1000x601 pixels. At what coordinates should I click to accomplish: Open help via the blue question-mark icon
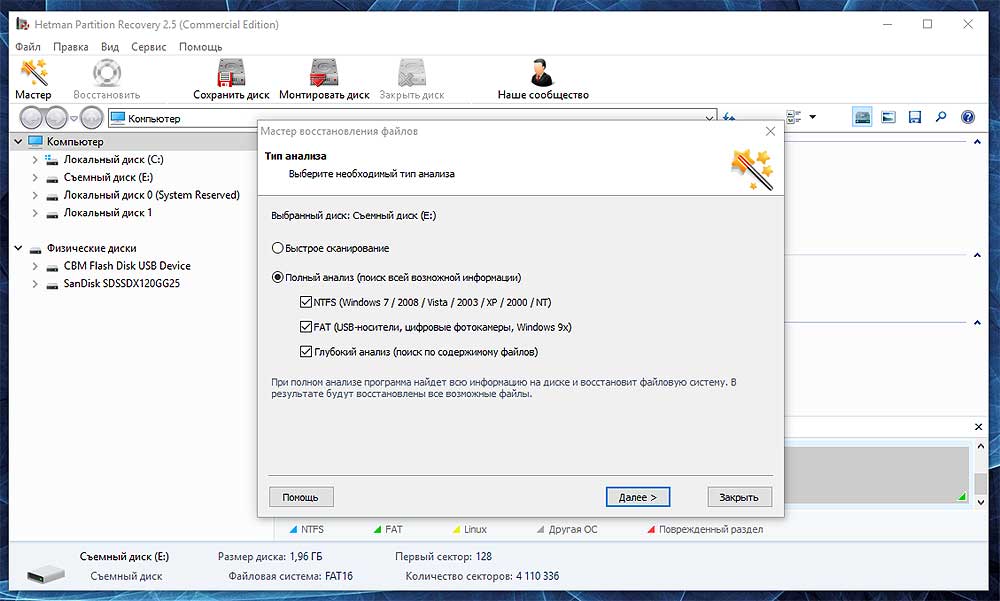(x=967, y=117)
